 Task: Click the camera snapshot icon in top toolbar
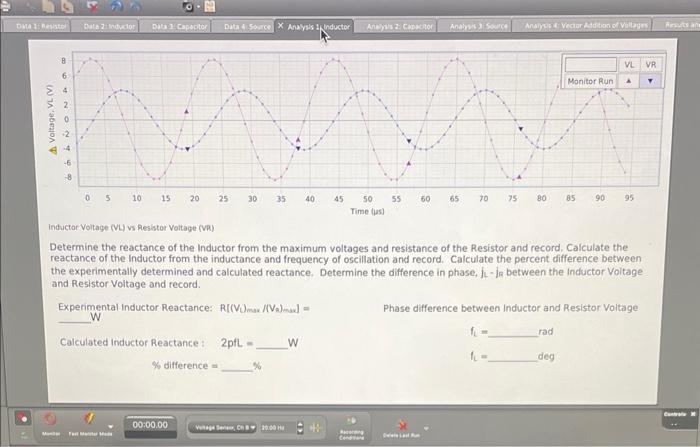[x=189, y=6]
